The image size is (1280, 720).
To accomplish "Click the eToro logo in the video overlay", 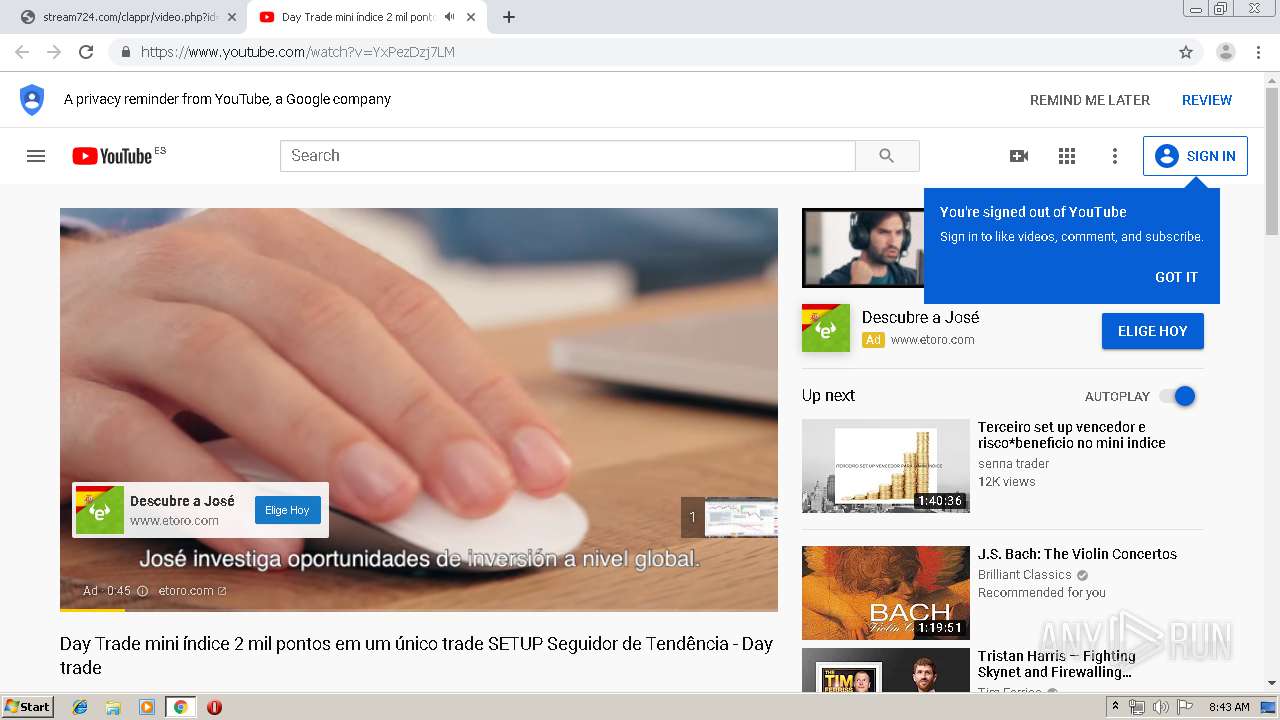I will [x=100, y=510].
